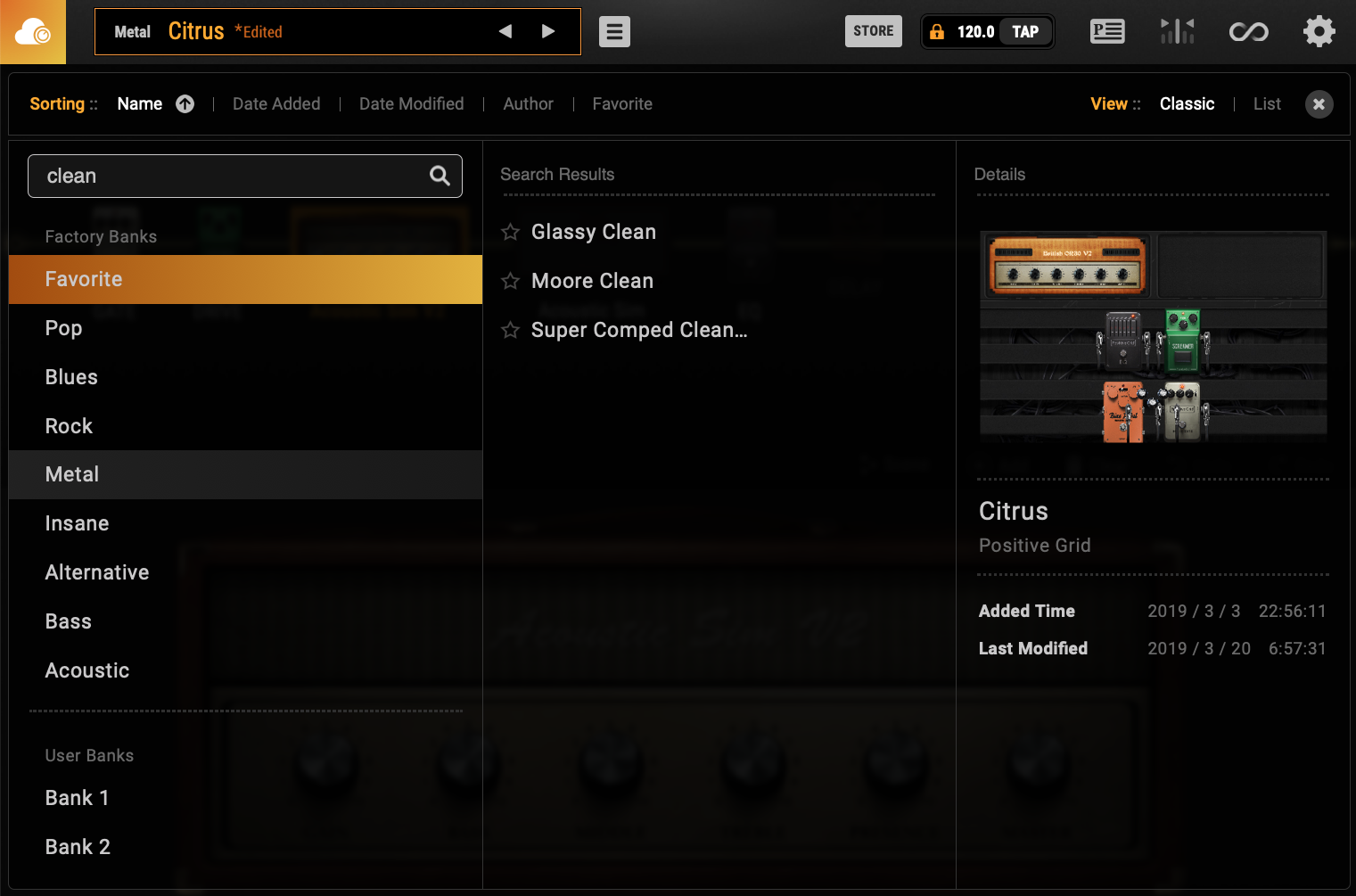Favorite the Glassy Clean preset star

(510, 233)
